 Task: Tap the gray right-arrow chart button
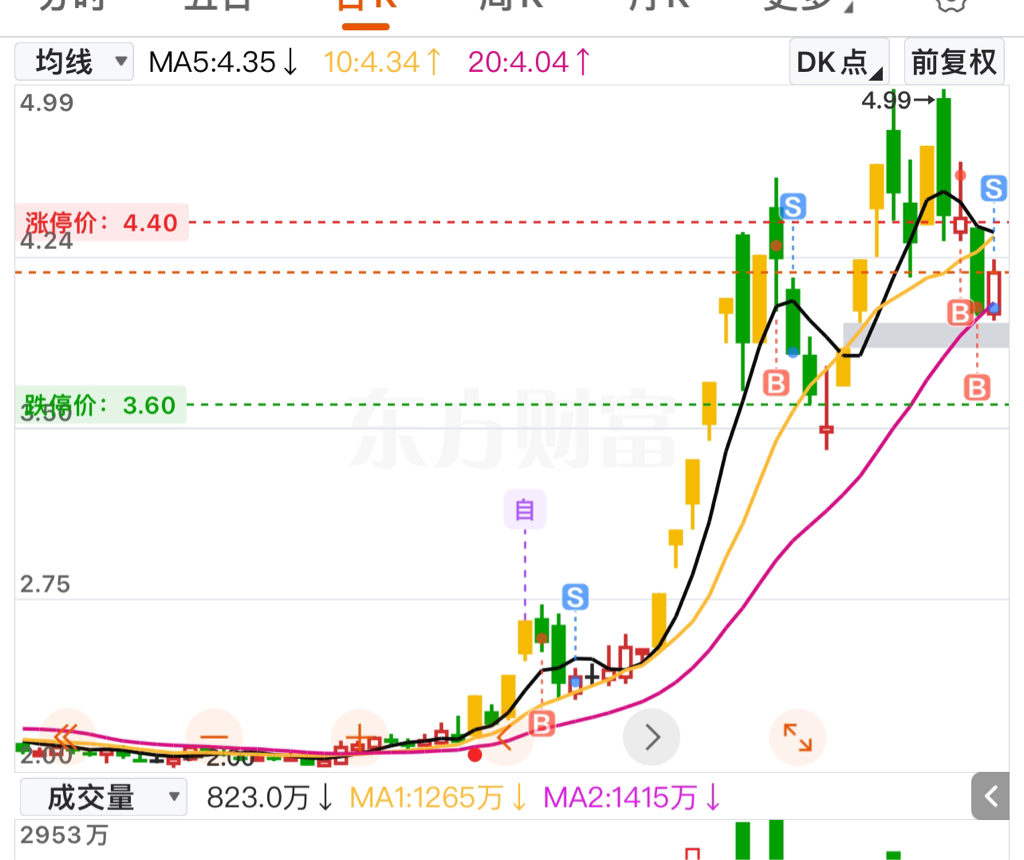(651, 737)
